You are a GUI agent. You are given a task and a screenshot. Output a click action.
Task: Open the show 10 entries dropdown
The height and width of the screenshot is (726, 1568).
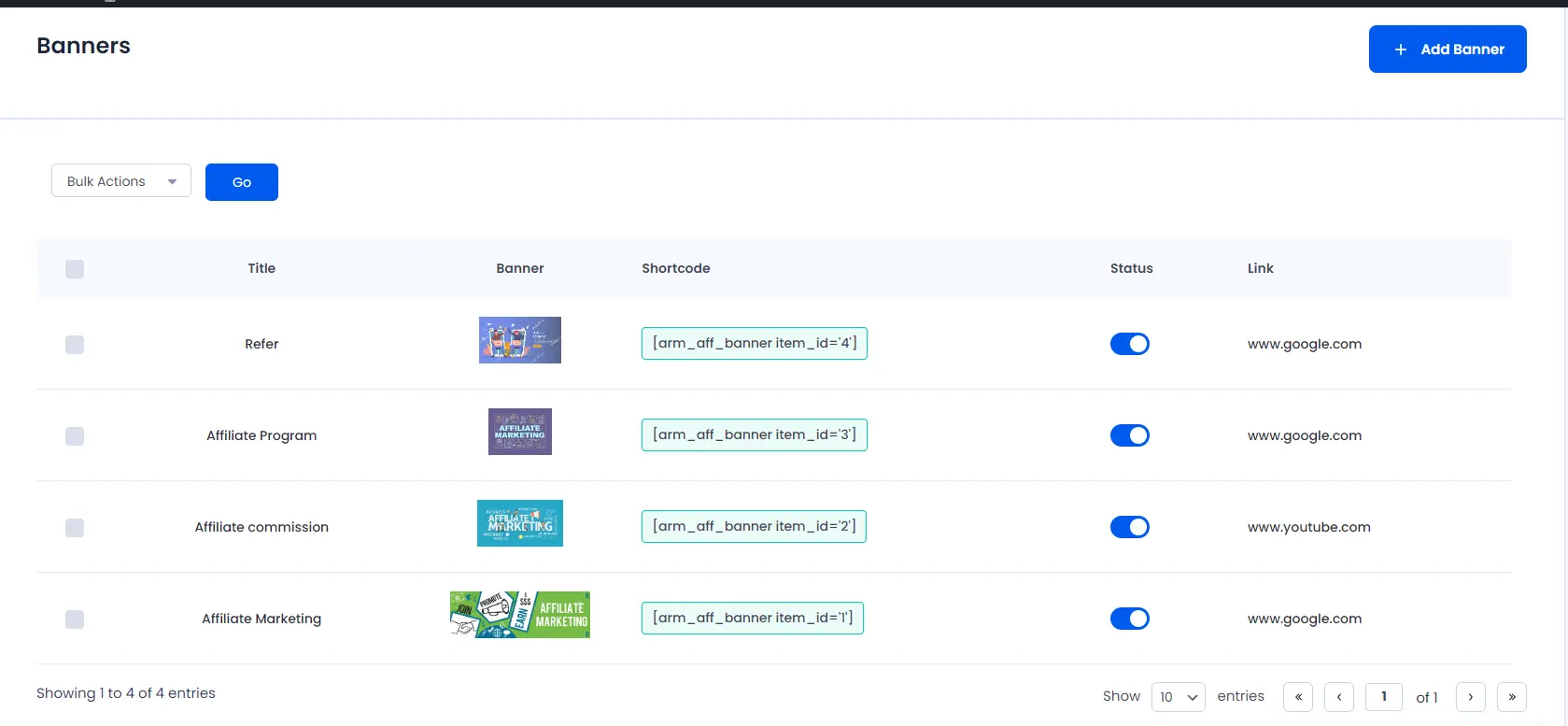[x=1179, y=697]
